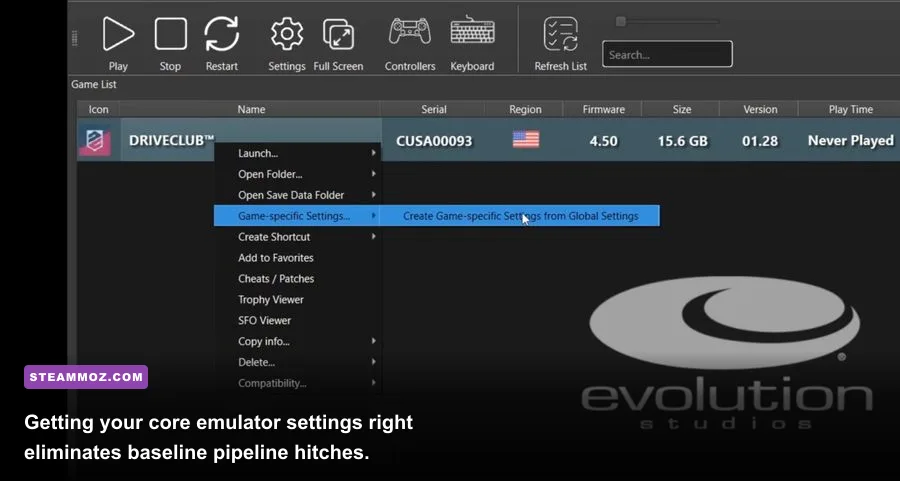Select the DRIVECLUB game icon thumbnail
The width and height of the screenshot is (900, 481).
(x=95, y=141)
